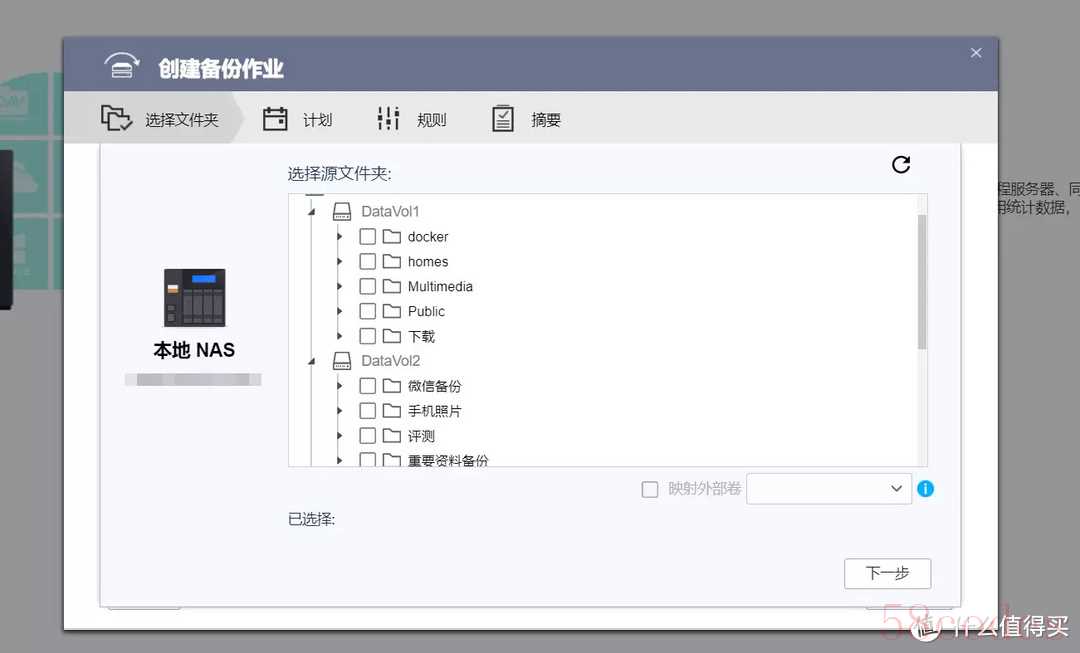Select the DataVol1 label
The image size is (1080, 653).
tap(390, 211)
